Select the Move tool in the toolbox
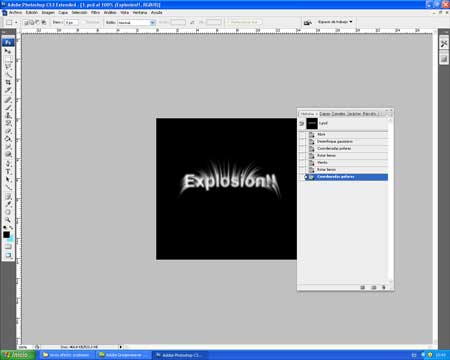This screenshot has height=360, width=450. 8,51
